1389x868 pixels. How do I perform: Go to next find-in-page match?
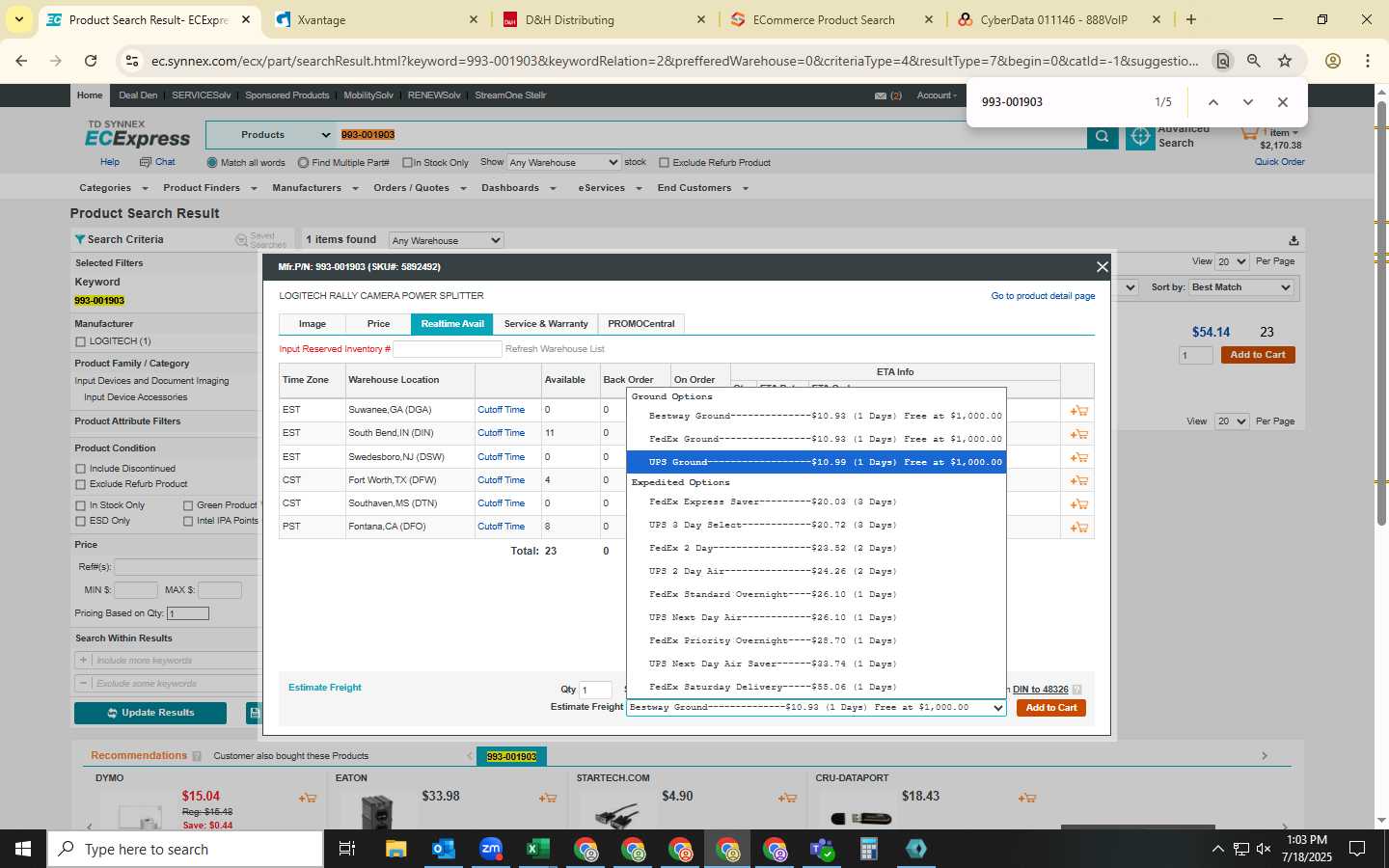click(1248, 102)
